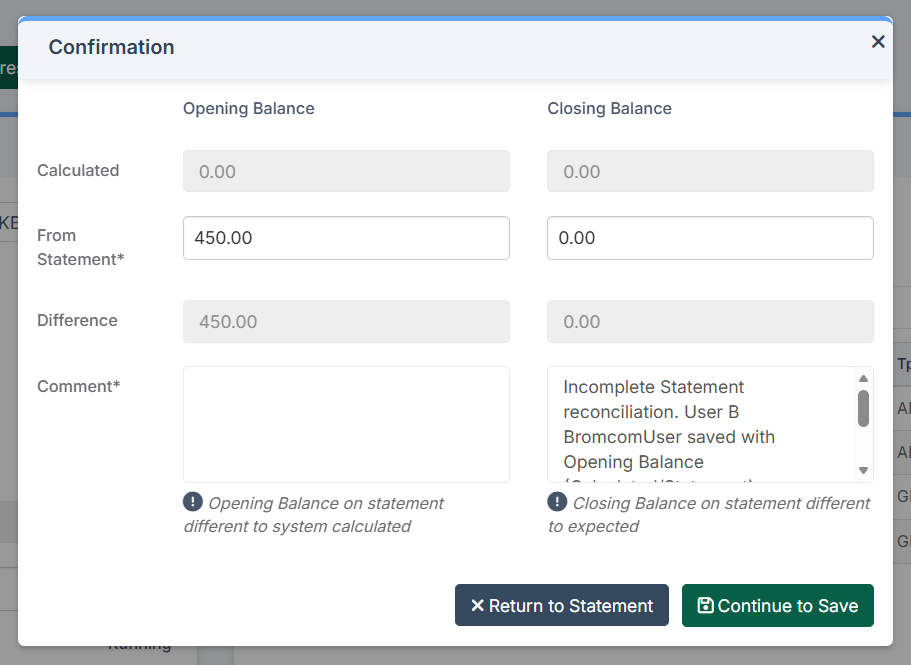Edit the Opening Balance From Statement field

coord(346,238)
